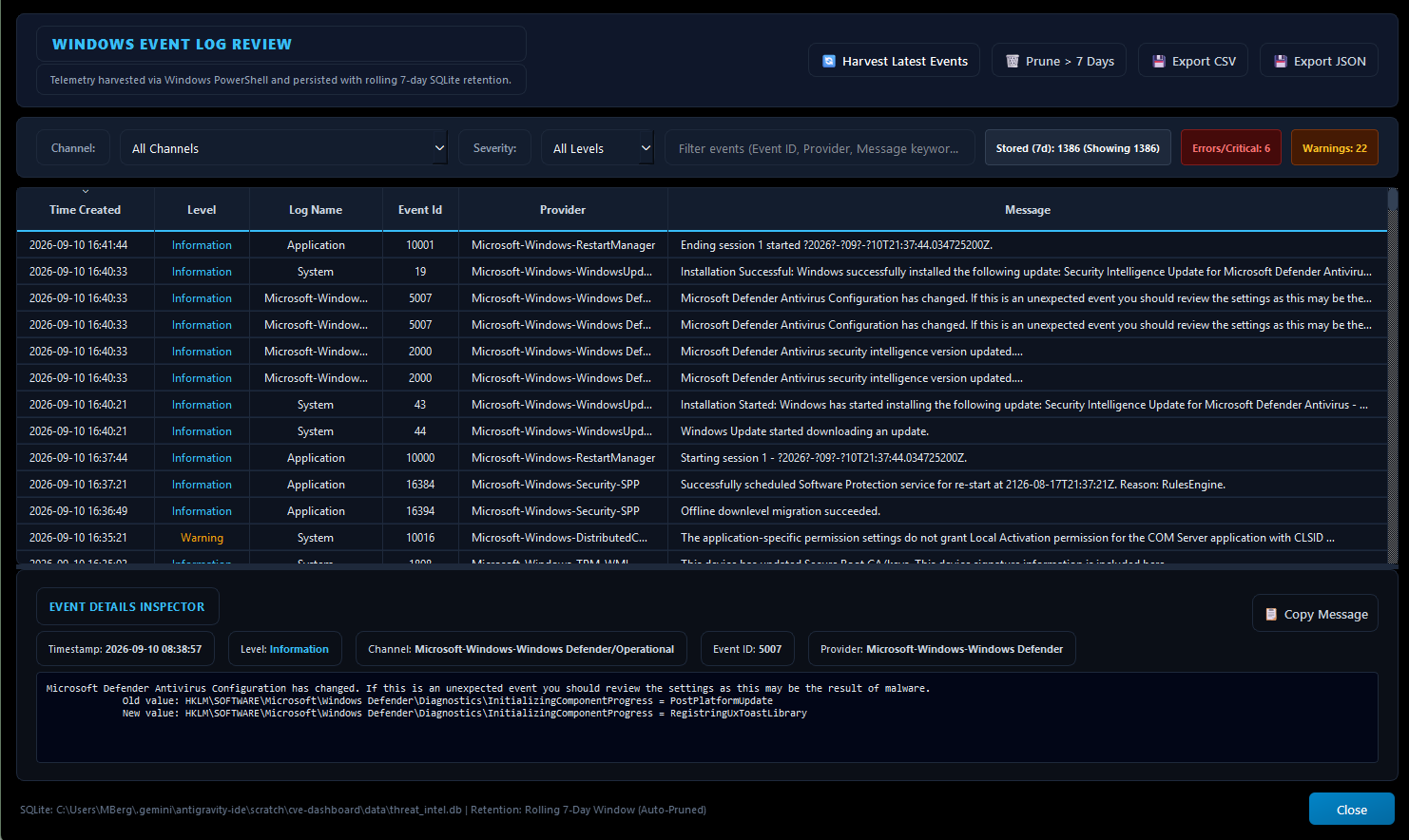Screen dimensions: 1409x840
Task: Select the row with Event Id 44
Action: click(702, 431)
